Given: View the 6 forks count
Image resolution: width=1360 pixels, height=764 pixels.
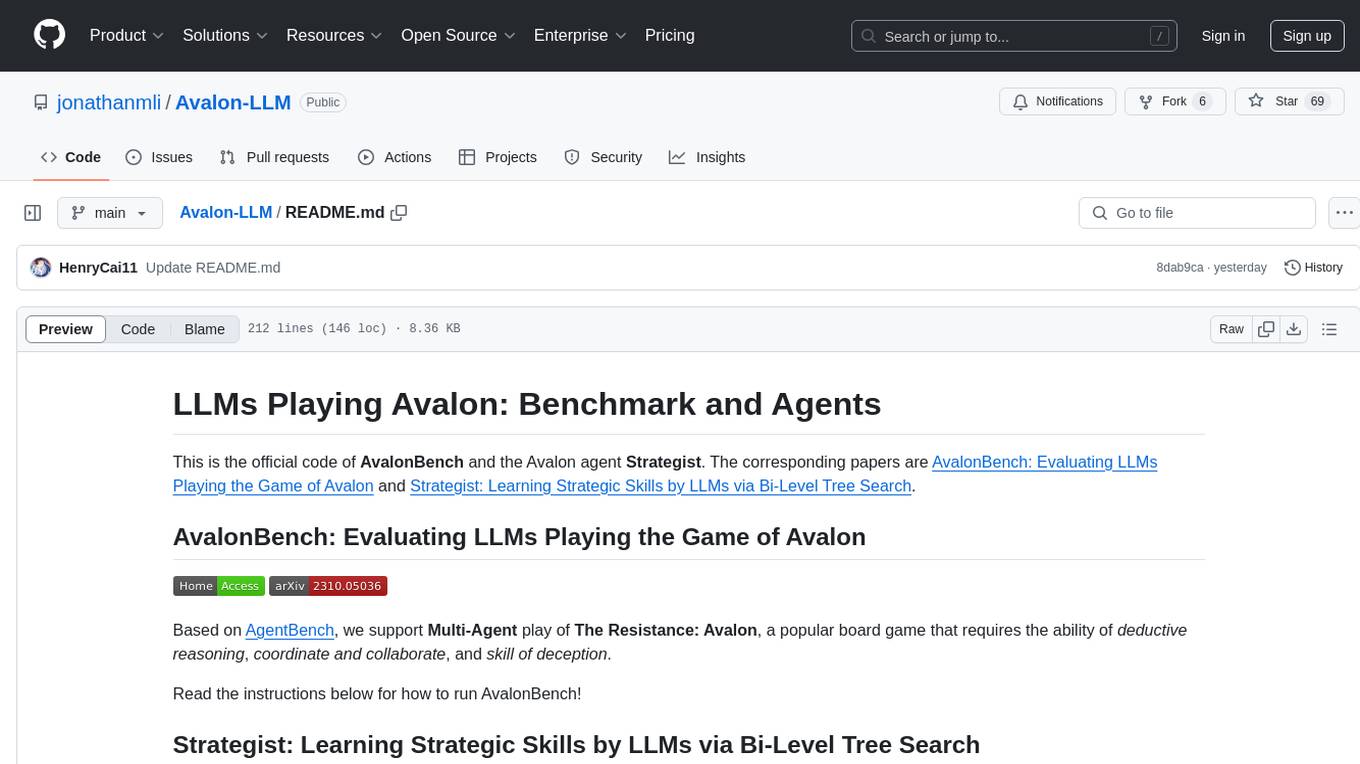Looking at the screenshot, I should point(1202,101).
